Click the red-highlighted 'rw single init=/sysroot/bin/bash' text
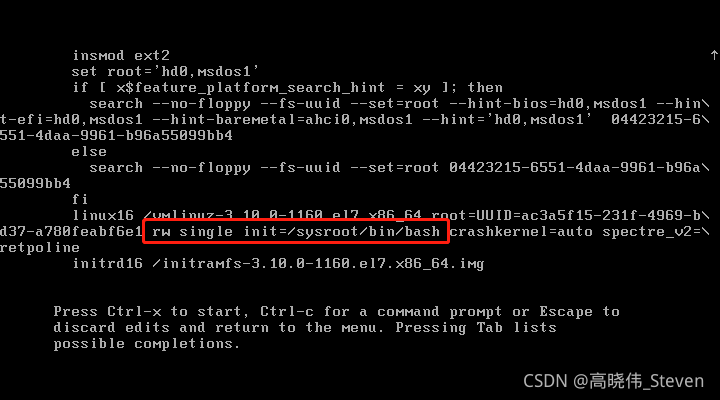This screenshot has height=400, width=720. 296,231
